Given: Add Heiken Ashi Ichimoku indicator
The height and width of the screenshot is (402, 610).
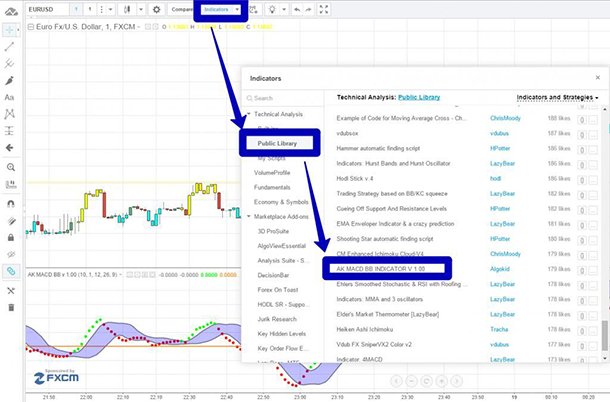Looking at the screenshot, I should [365, 329].
